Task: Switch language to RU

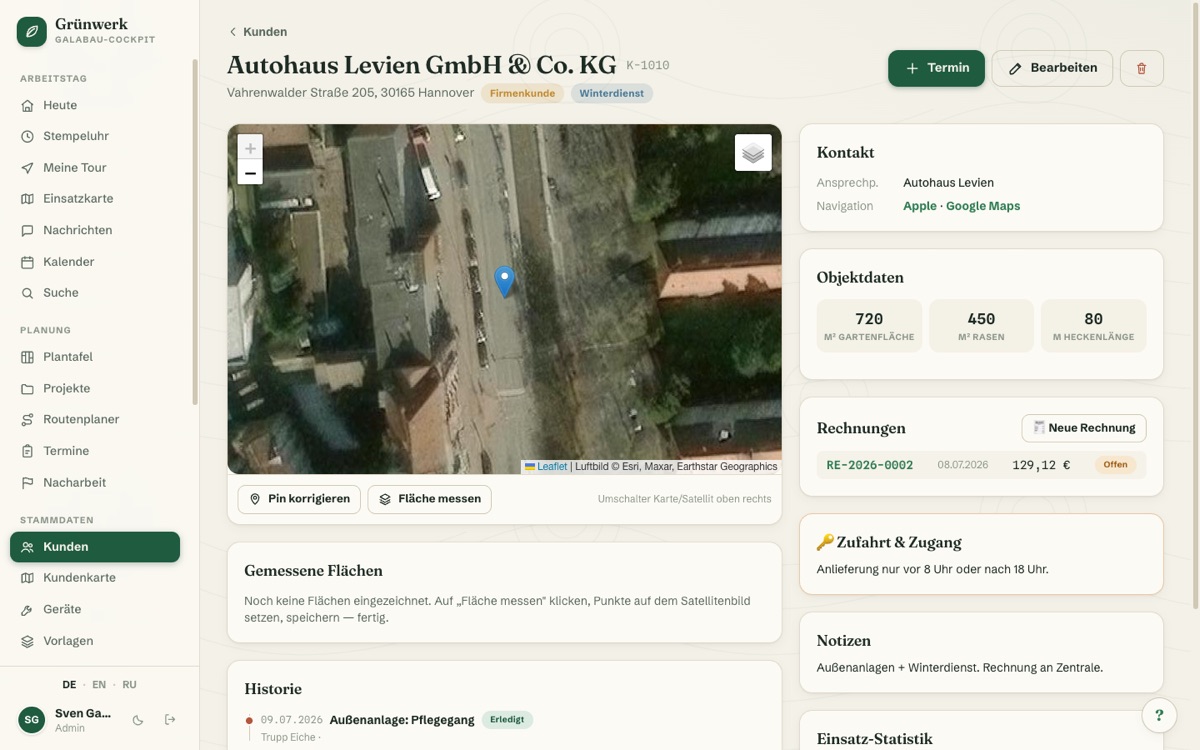Action: [x=130, y=685]
